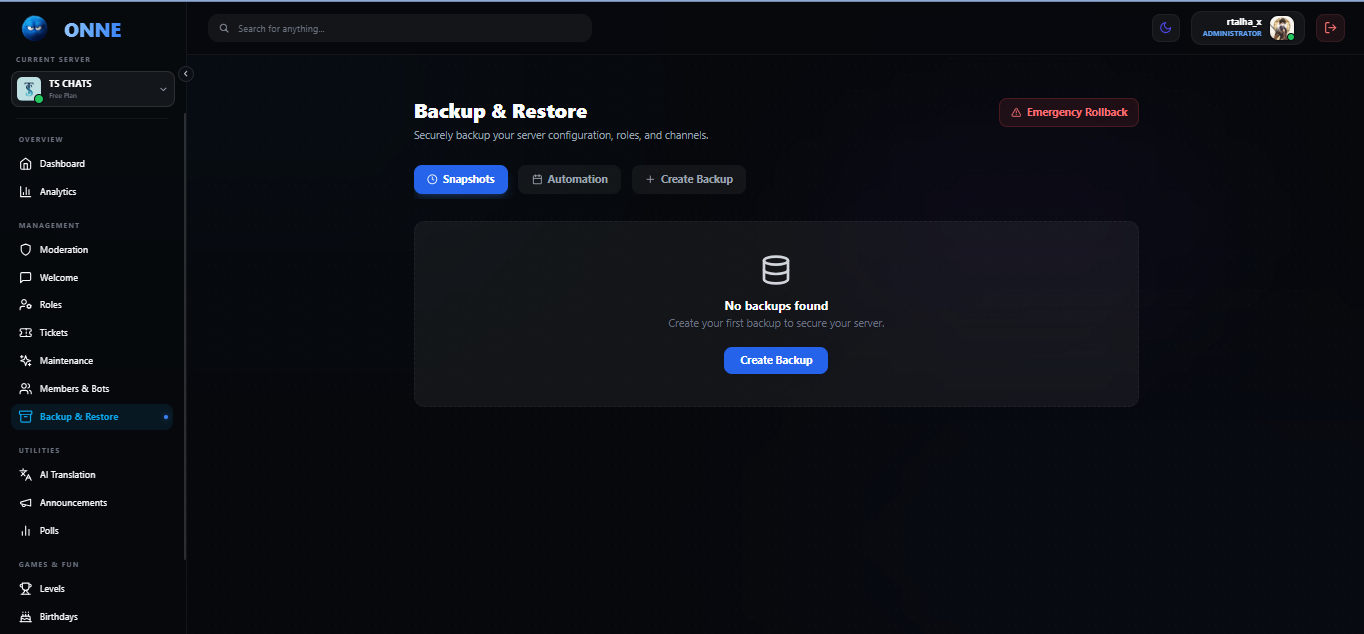The width and height of the screenshot is (1364, 634).
Task: Open Members & Bots page
Action: click(x=74, y=389)
